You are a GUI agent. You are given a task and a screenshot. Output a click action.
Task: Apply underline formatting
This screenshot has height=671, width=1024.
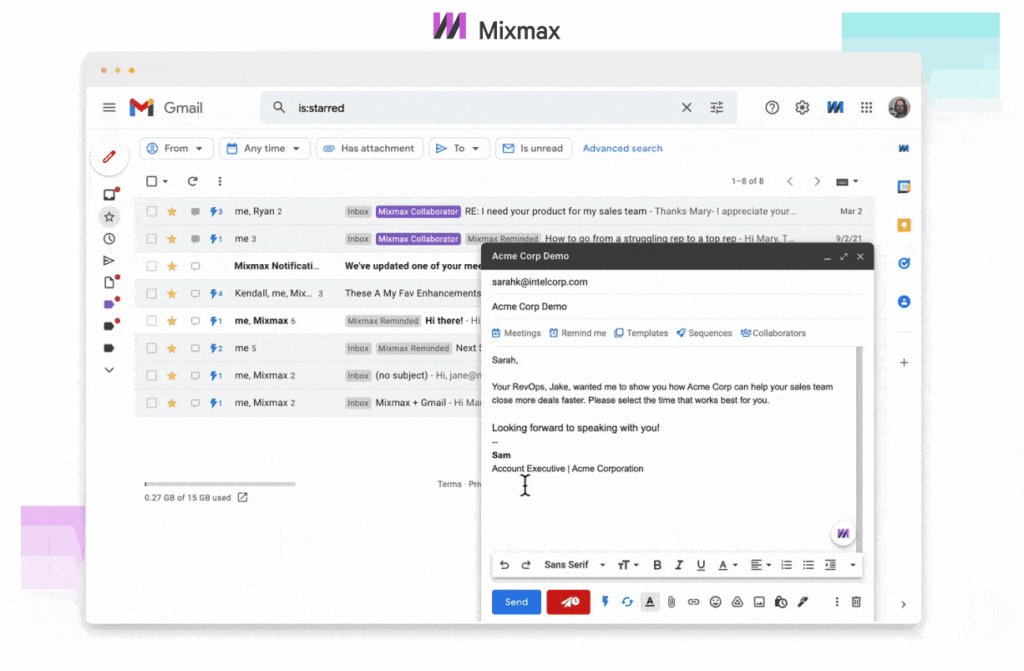(701, 565)
